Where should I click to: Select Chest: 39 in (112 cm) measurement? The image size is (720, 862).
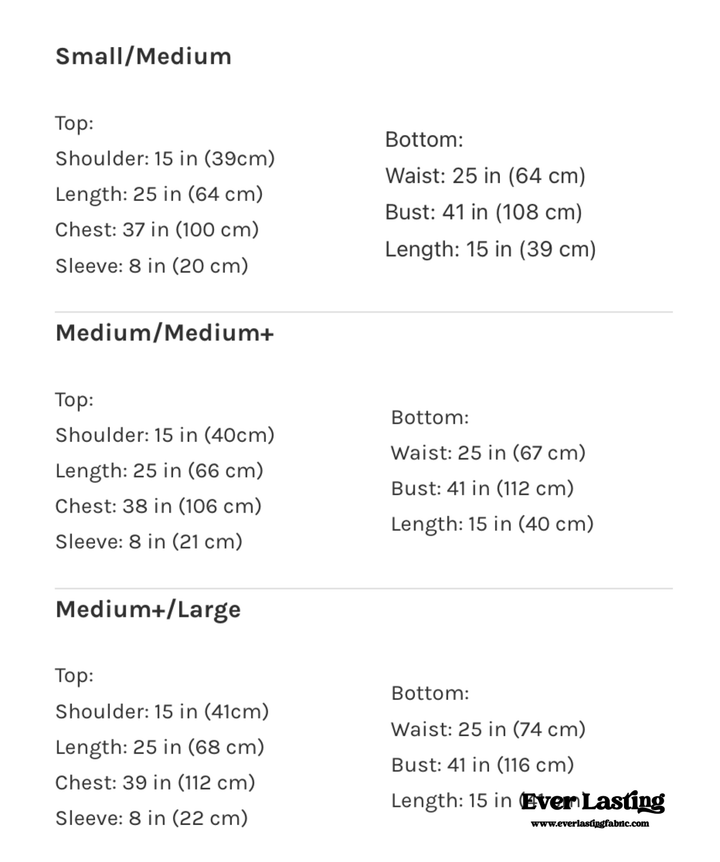[x=155, y=782]
